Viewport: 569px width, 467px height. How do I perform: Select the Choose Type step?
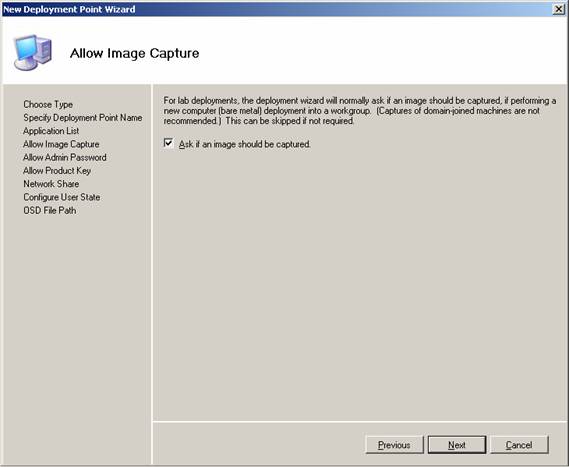click(x=48, y=105)
